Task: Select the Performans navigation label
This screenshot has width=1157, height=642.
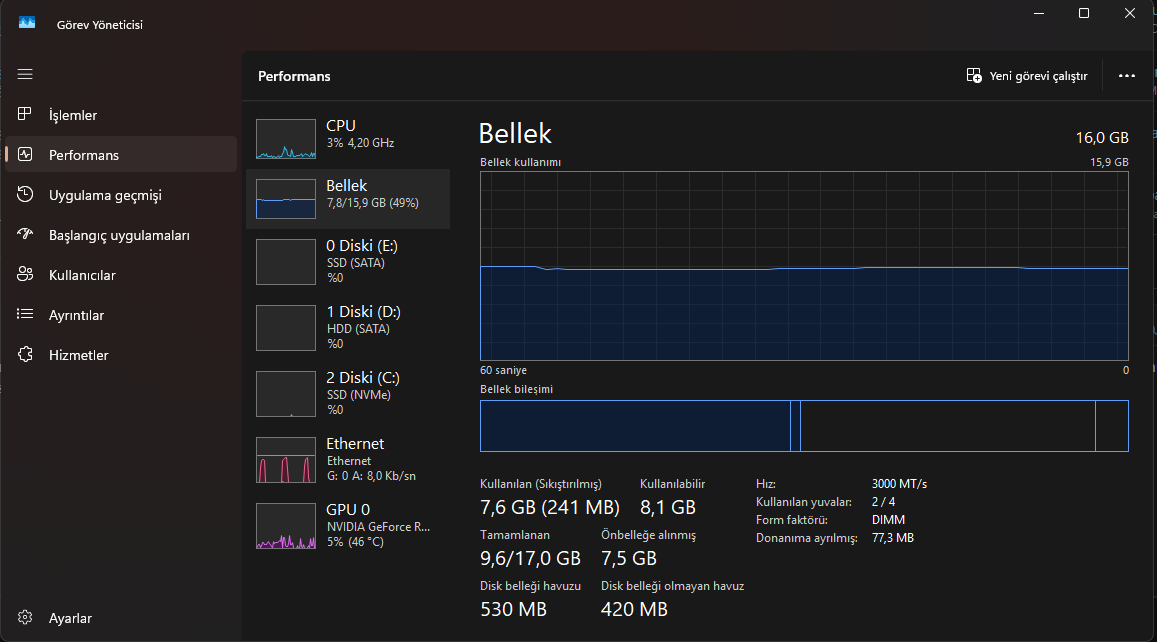Action: [83, 155]
